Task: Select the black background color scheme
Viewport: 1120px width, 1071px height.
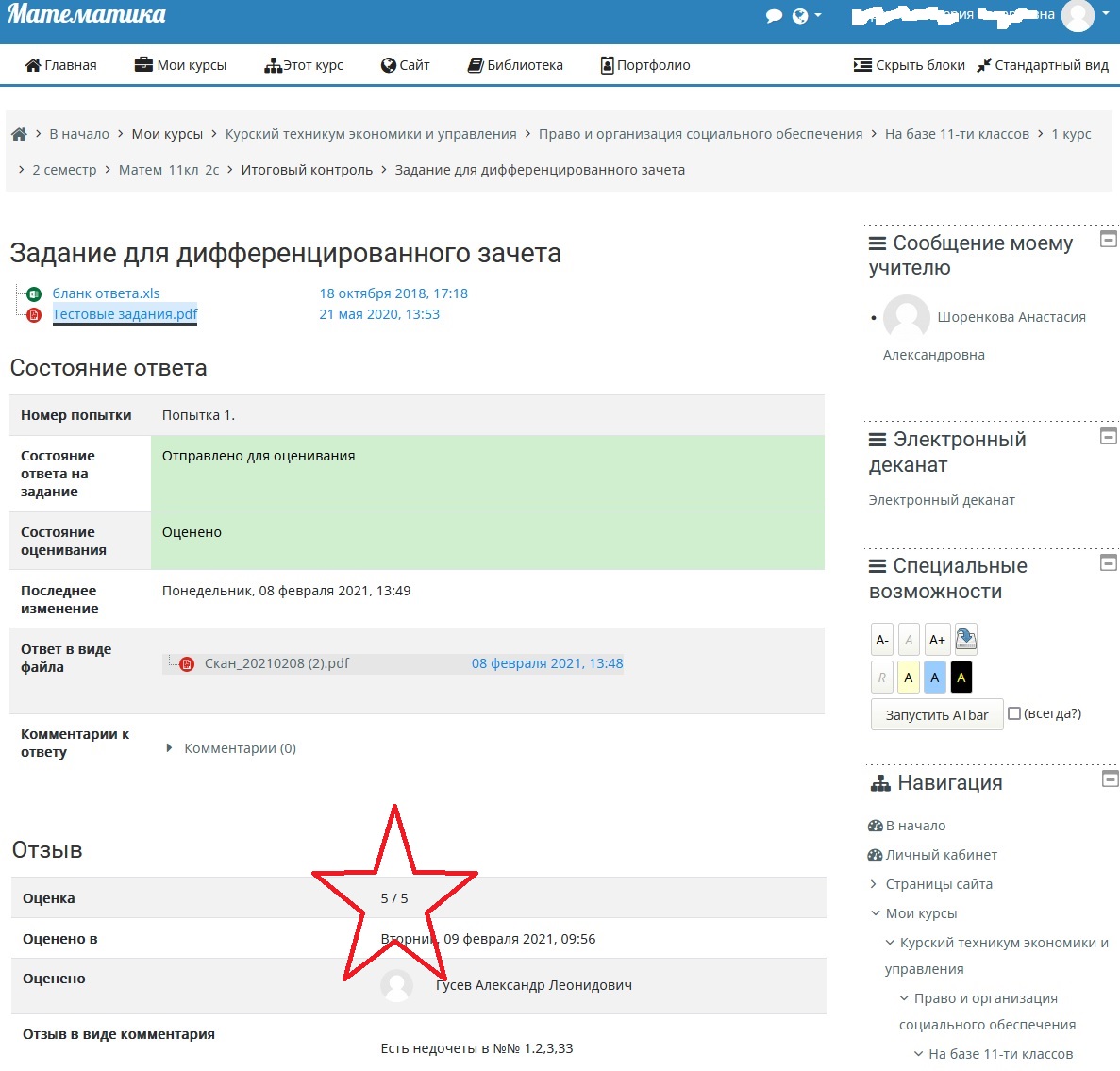Action: (961, 678)
